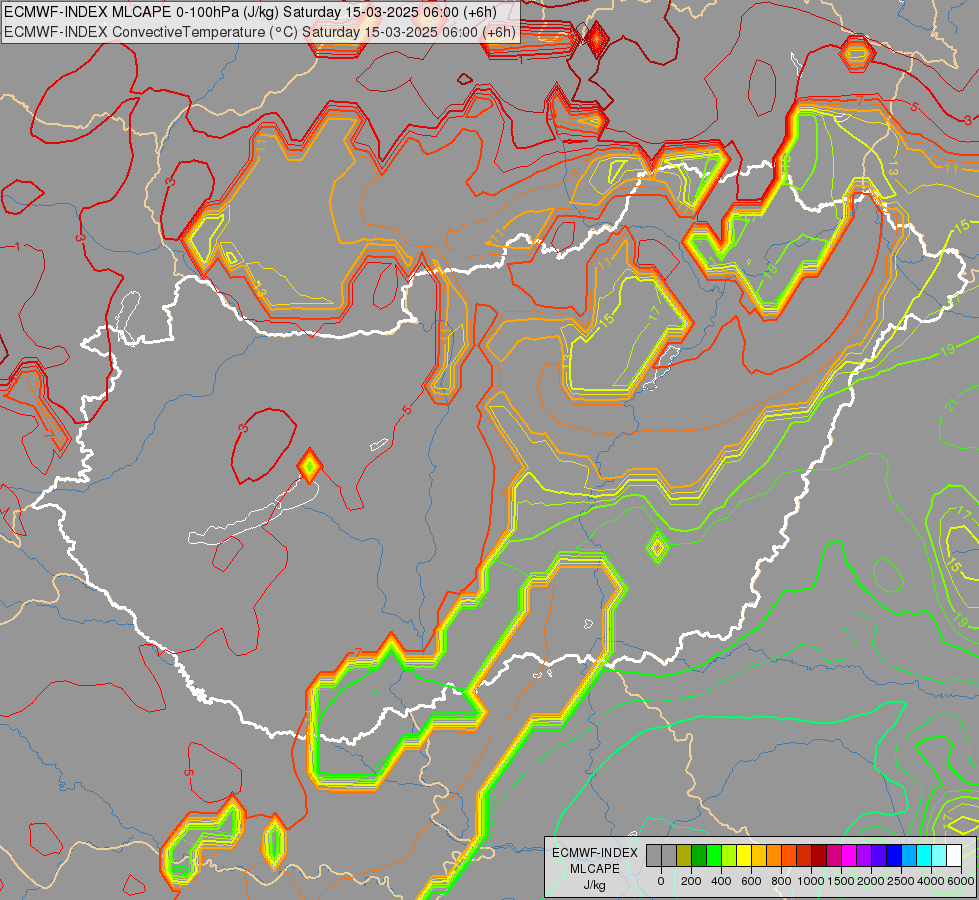The width and height of the screenshot is (979, 900).
Task: Select the dark maroon legend swatch
Action: pos(819,855)
